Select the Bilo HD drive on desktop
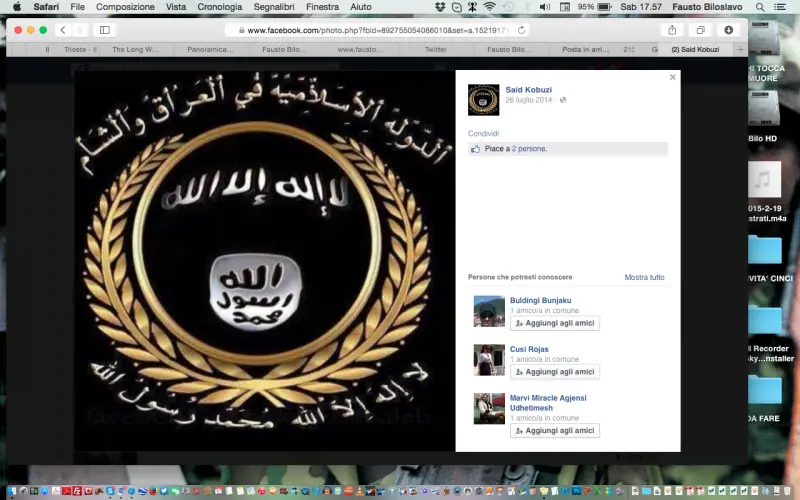 pyautogui.click(x=764, y=117)
